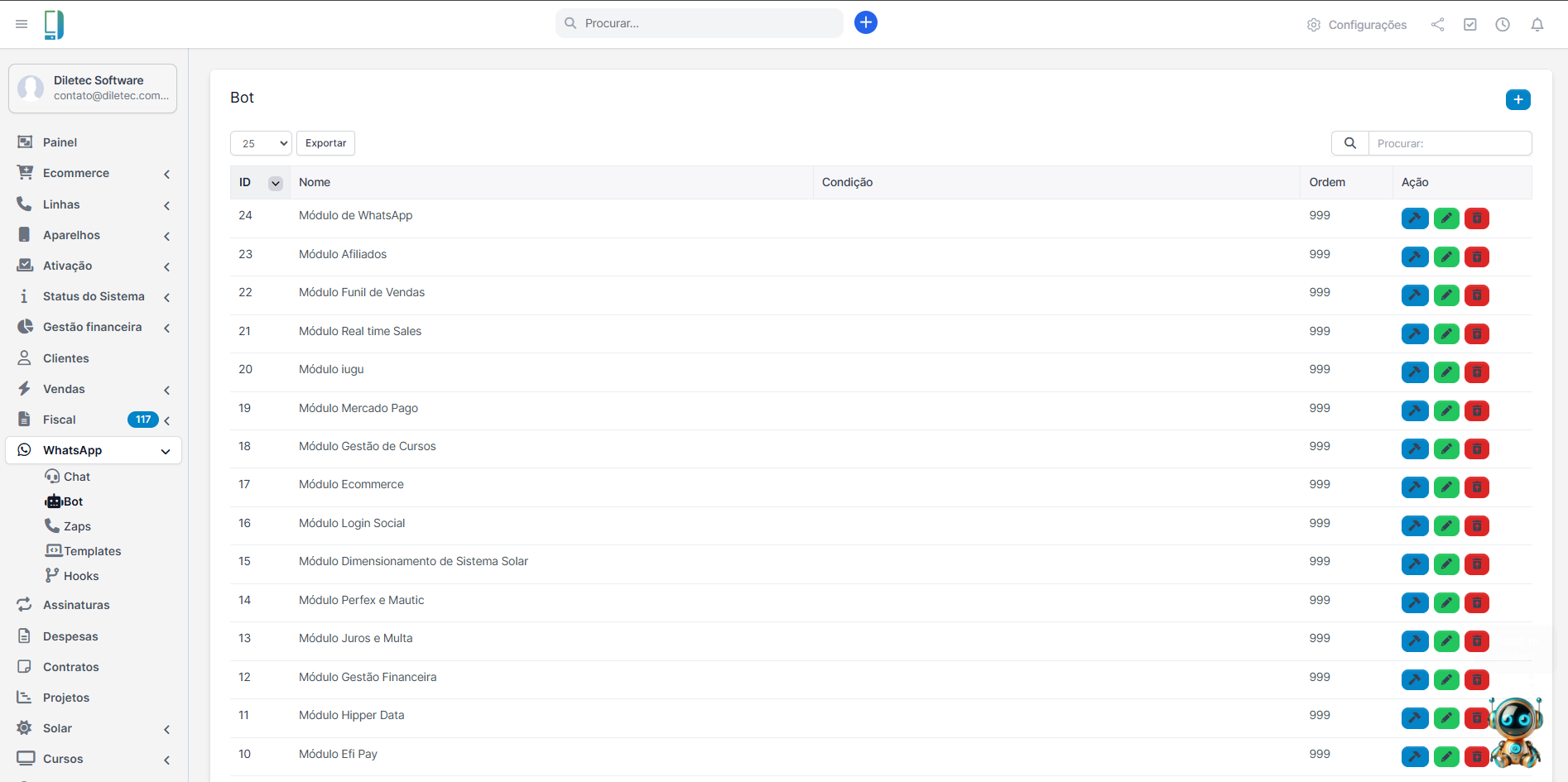Image resolution: width=1568 pixels, height=782 pixels.
Task: Open the tasks checkbox icon in header
Action: point(1470,25)
